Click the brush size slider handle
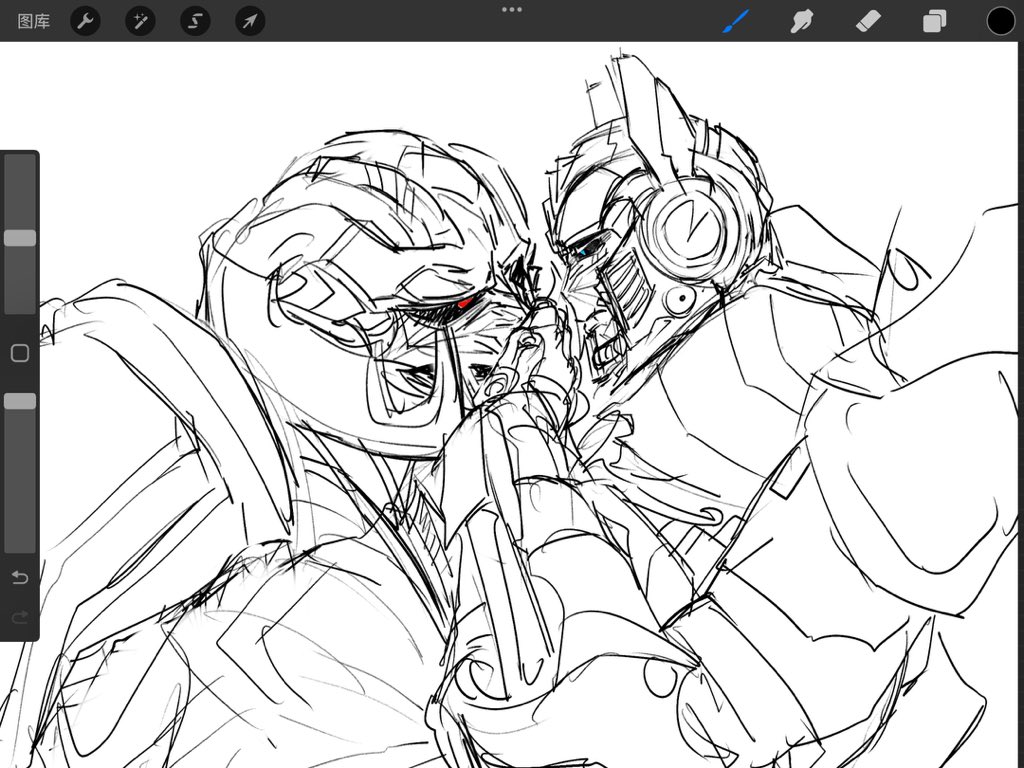 20,238
